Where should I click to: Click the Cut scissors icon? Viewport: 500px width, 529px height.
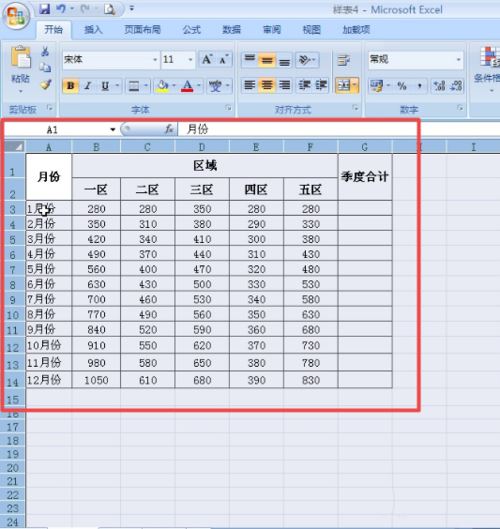click(45, 52)
